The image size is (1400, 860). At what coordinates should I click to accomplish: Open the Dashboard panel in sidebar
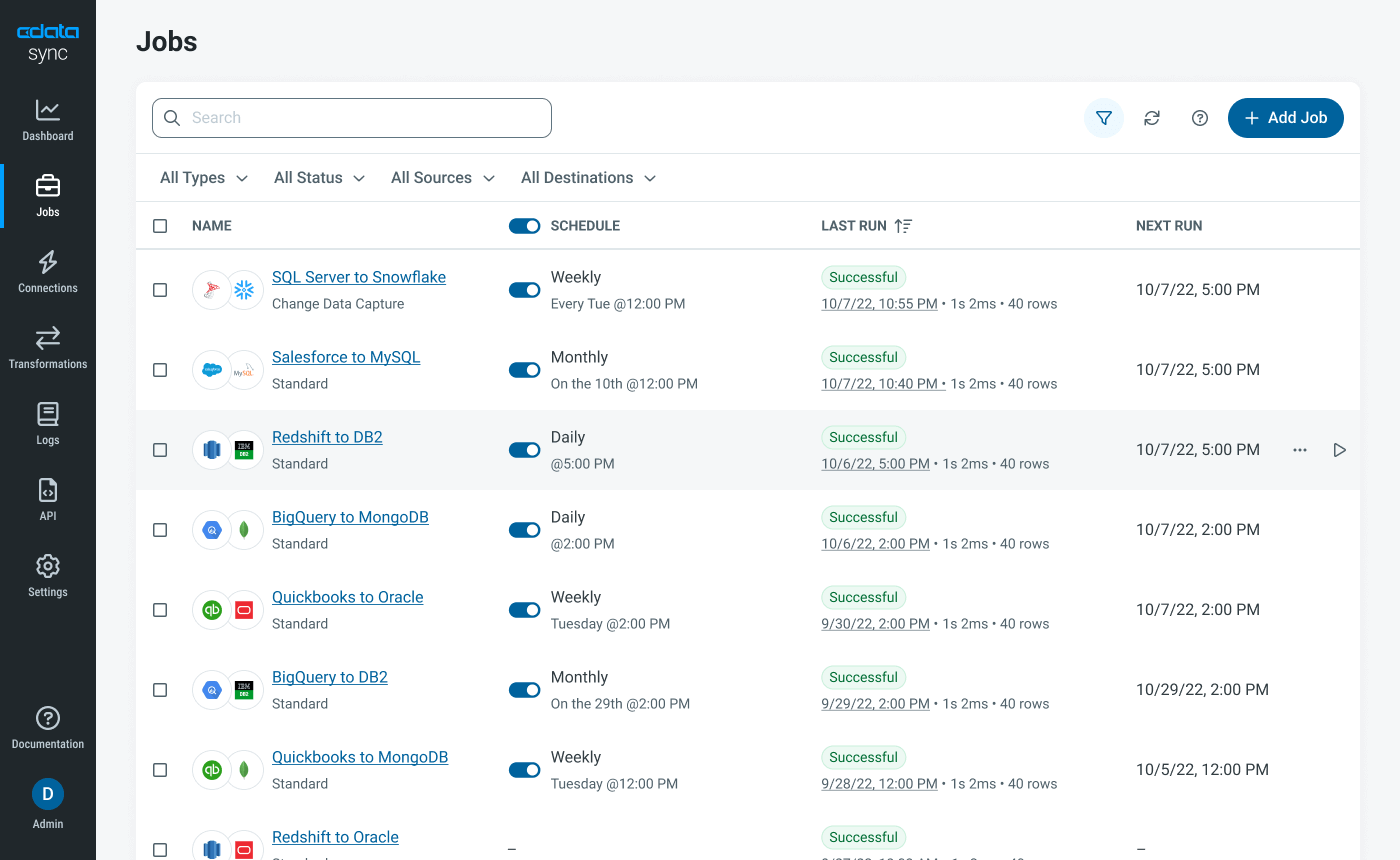47,120
